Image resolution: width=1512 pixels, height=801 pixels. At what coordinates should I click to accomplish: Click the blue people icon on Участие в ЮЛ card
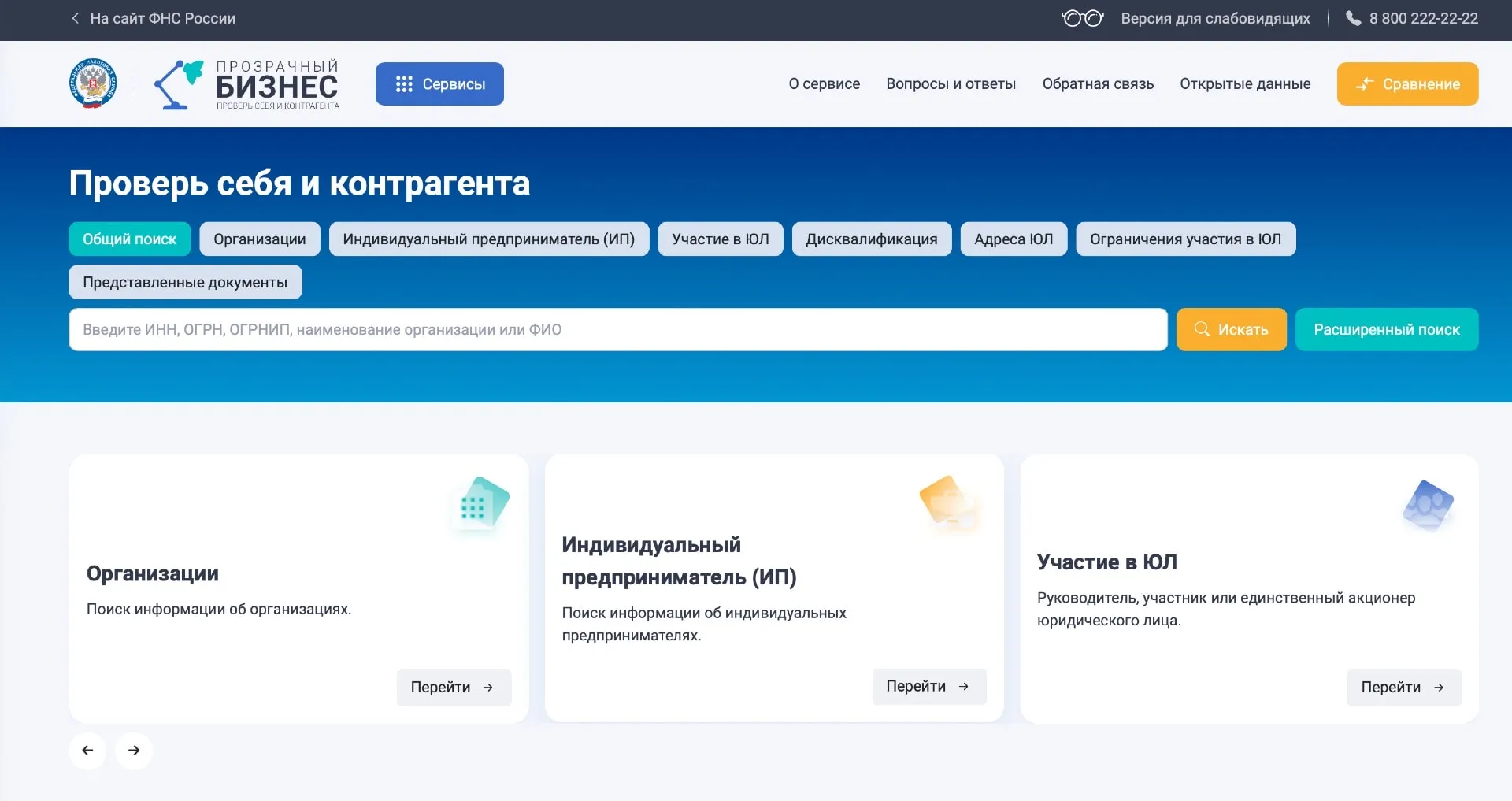[1427, 505]
